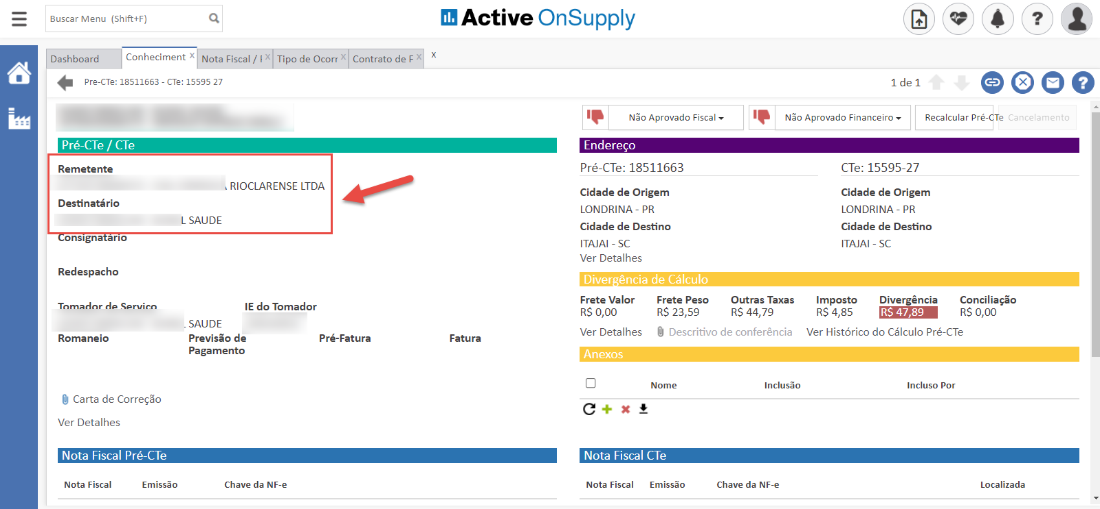
Task: Click the blue link chain icon
Action: (x=992, y=83)
